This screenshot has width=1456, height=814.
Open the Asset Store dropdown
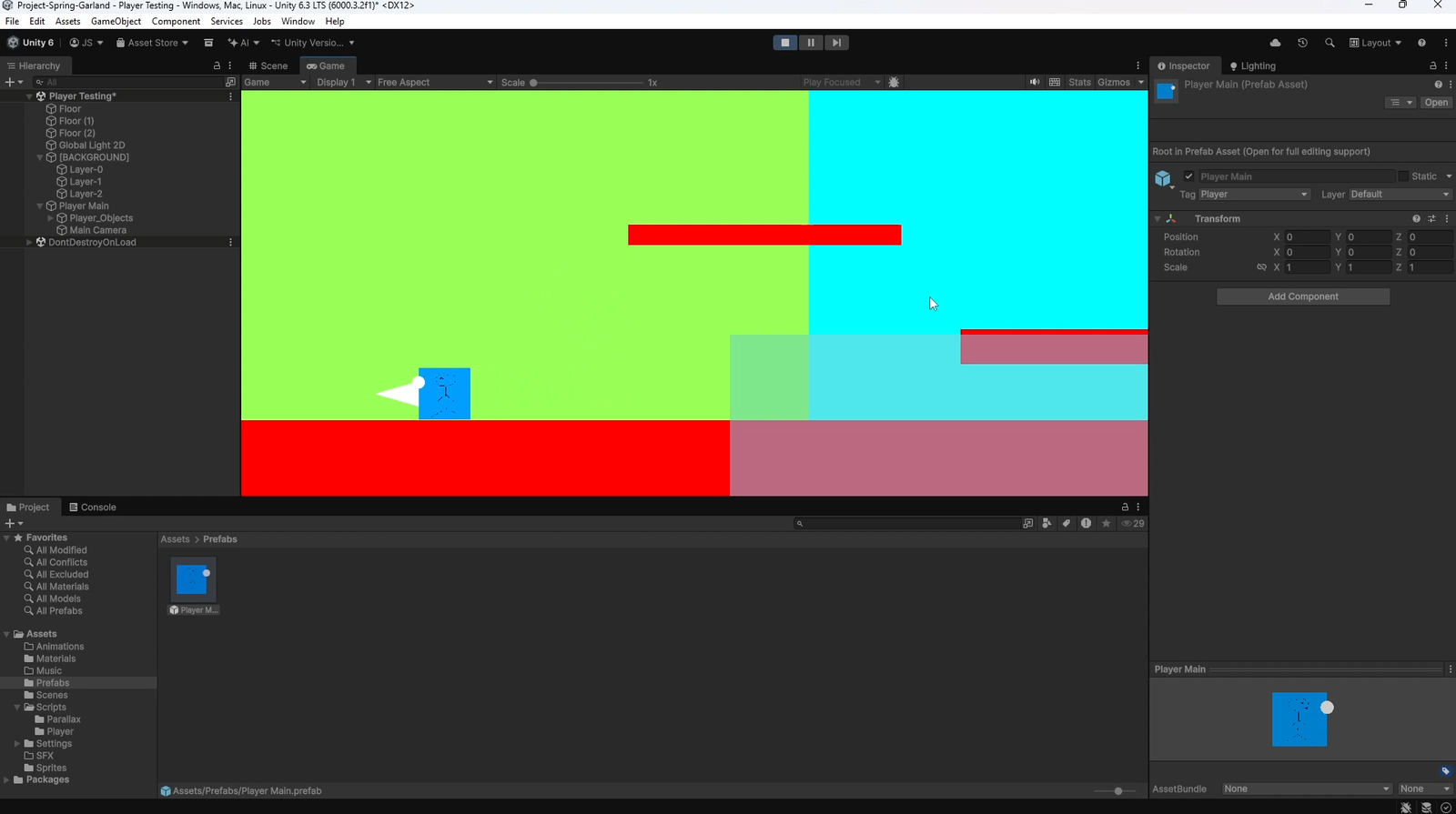pos(152,43)
